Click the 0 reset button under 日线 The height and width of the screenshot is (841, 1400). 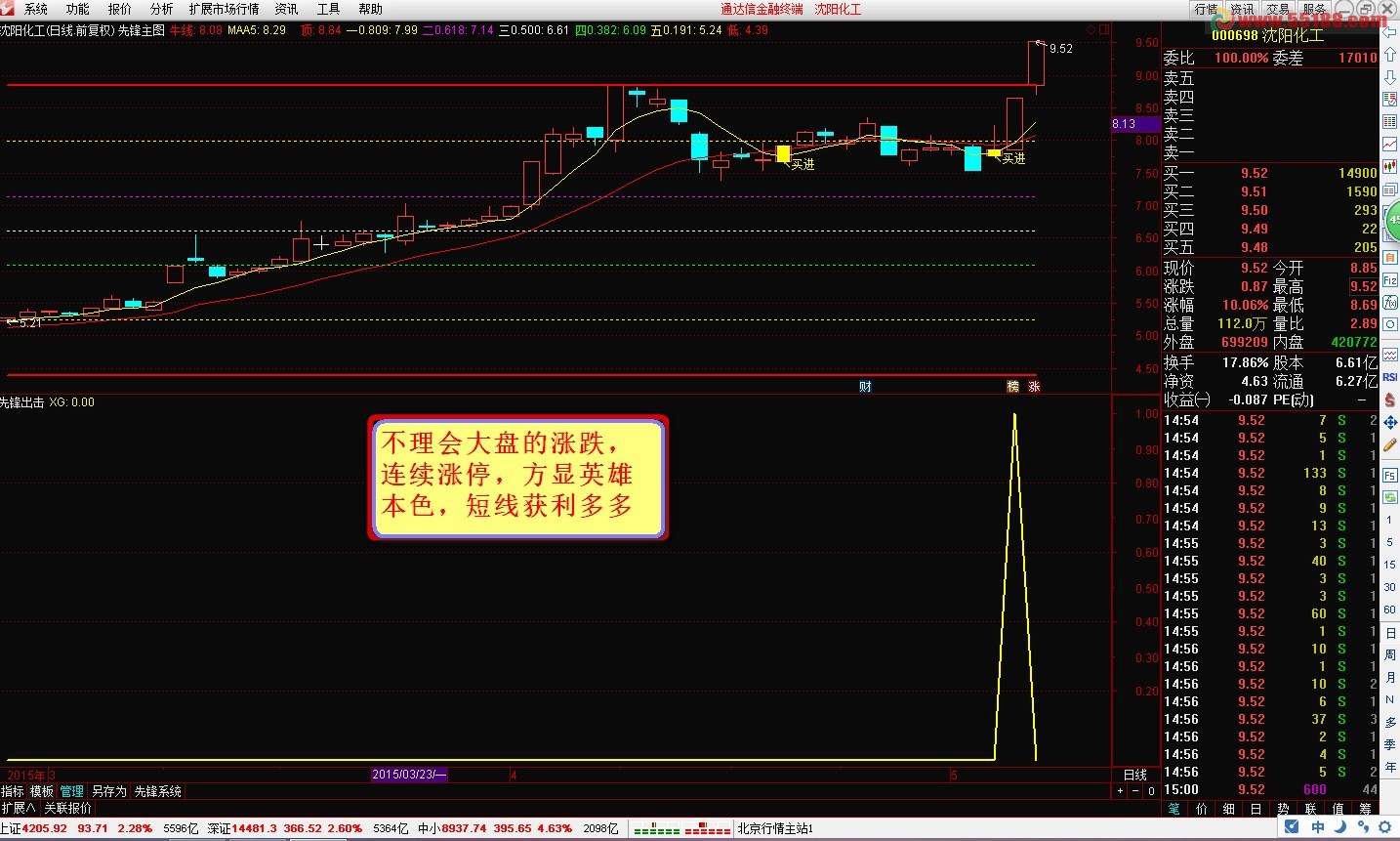[1152, 791]
